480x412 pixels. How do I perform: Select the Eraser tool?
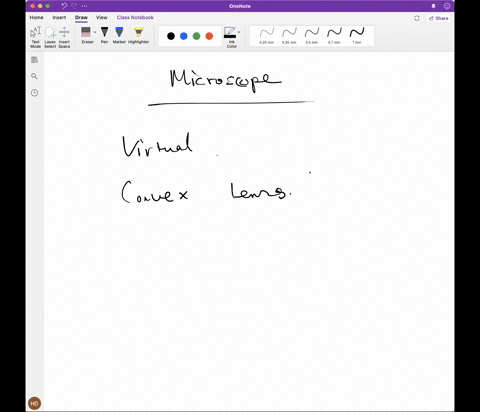click(86, 35)
